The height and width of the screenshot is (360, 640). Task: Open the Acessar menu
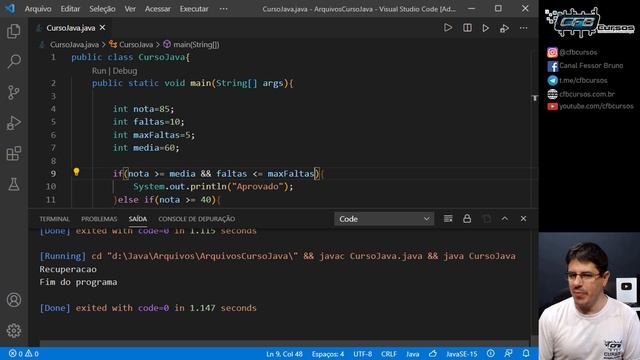coord(158,9)
